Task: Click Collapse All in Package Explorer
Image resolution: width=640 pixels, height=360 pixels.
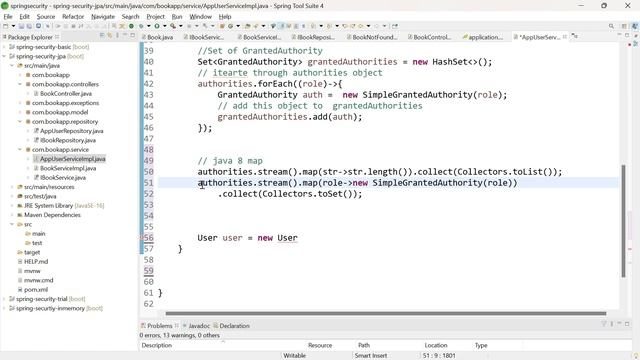Action: tap(102, 36)
